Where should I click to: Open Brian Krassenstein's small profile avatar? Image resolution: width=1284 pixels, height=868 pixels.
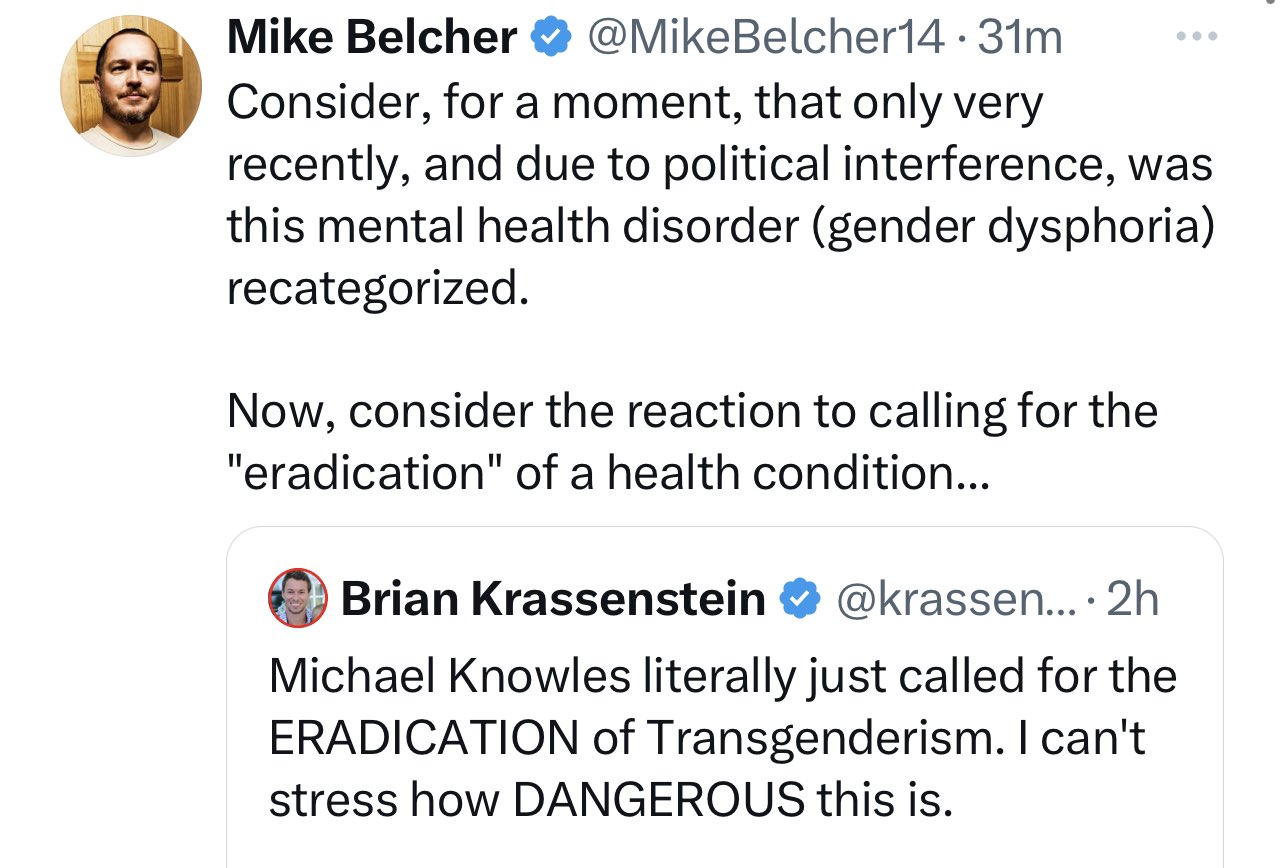pyautogui.click(x=298, y=598)
